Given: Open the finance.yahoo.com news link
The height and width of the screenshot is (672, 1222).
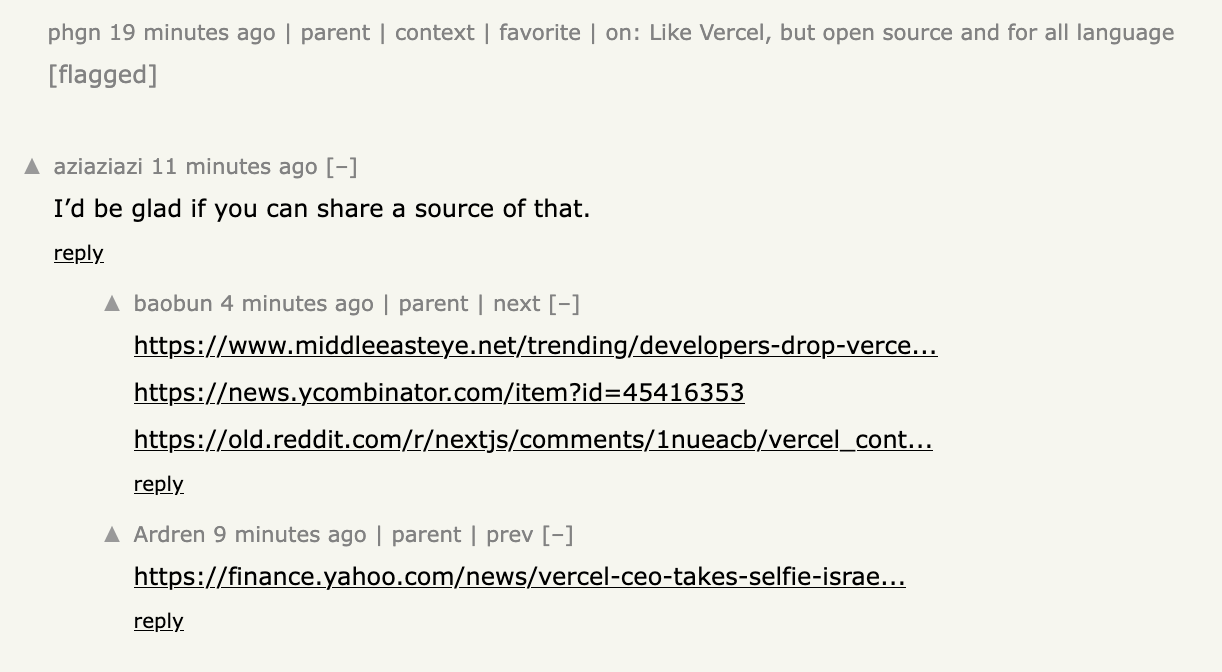Looking at the screenshot, I should (x=519, y=577).
